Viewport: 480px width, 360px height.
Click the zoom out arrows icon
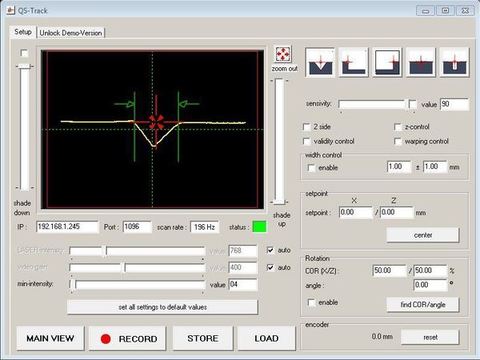(283, 54)
